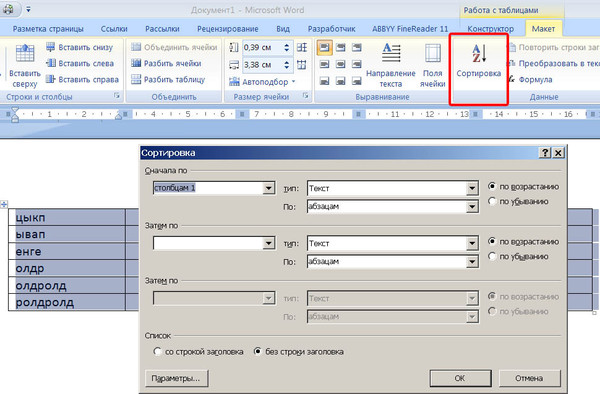Choose без строки заголовка option
Viewport: 600px width, 394px height.
point(299,352)
